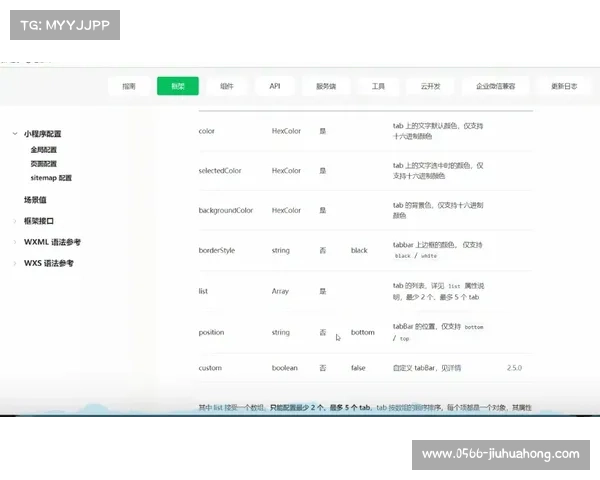Open WXS 语法参考 in the sidebar
Viewport: 600px width, 480px height.
(x=49, y=263)
